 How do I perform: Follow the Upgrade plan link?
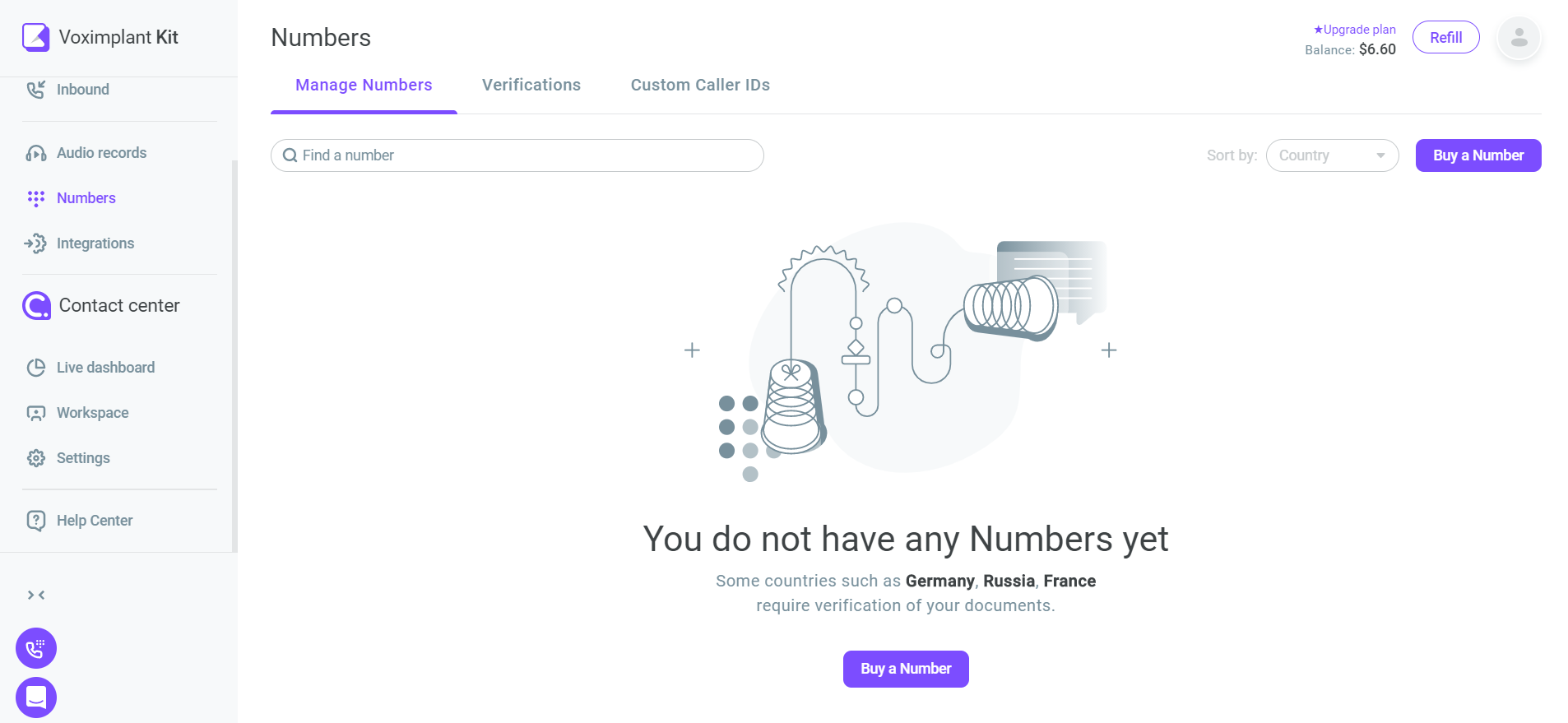tap(1354, 30)
